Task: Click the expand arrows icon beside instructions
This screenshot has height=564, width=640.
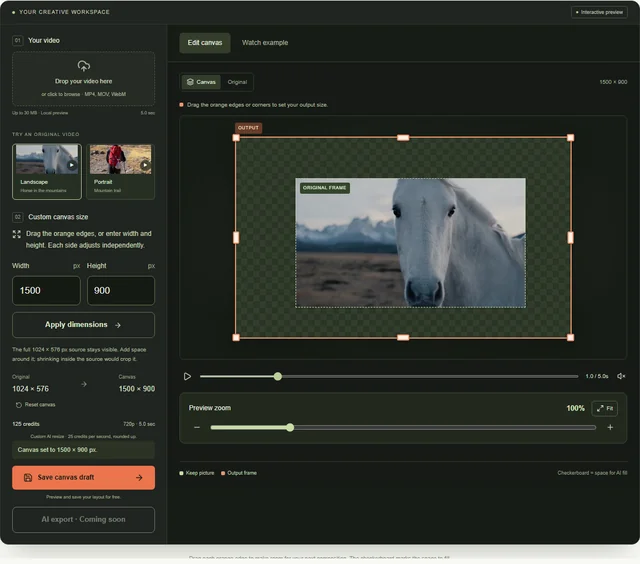Action: [17, 234]
